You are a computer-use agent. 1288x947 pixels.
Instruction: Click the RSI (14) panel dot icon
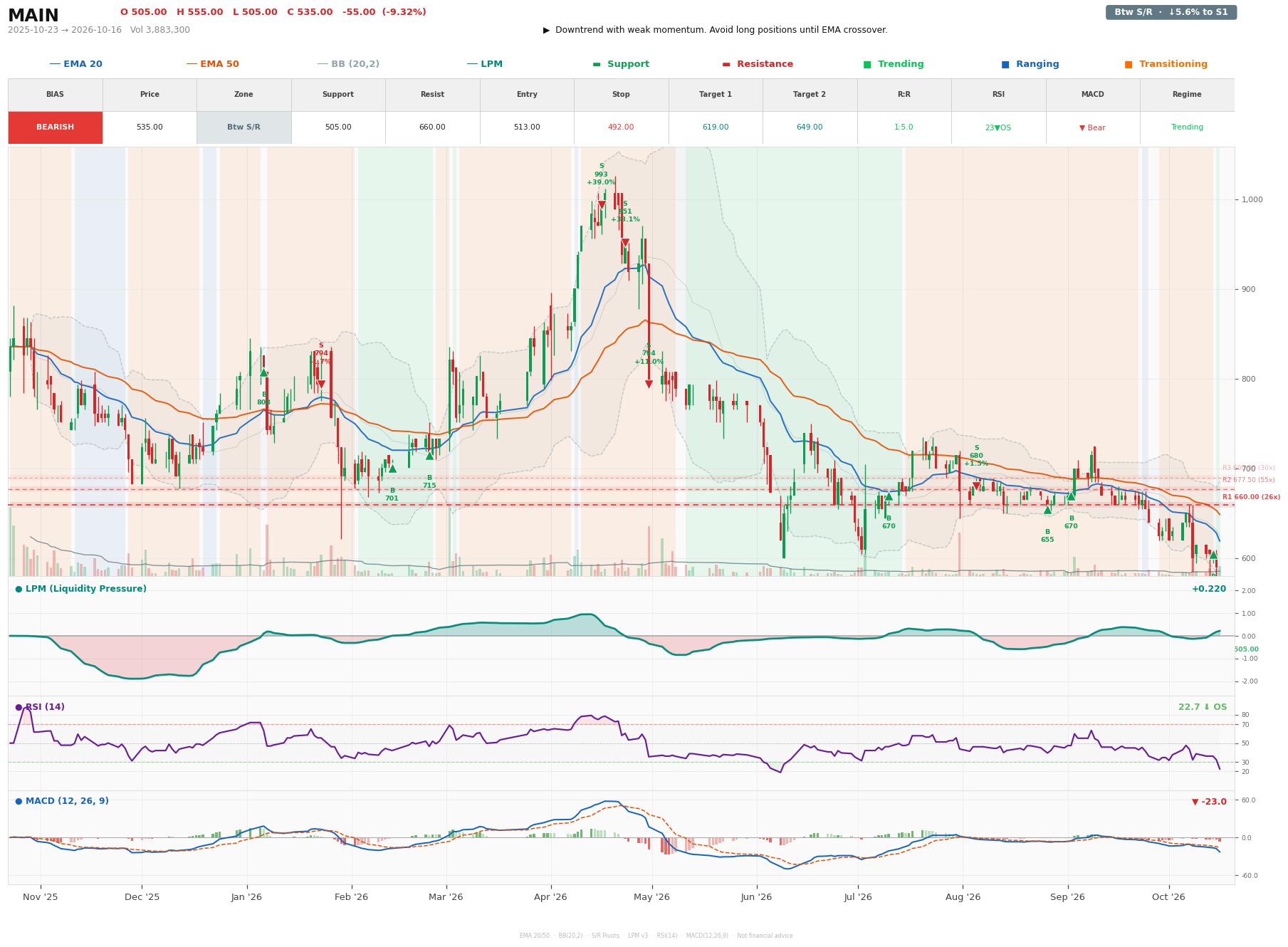coord(19,707)
